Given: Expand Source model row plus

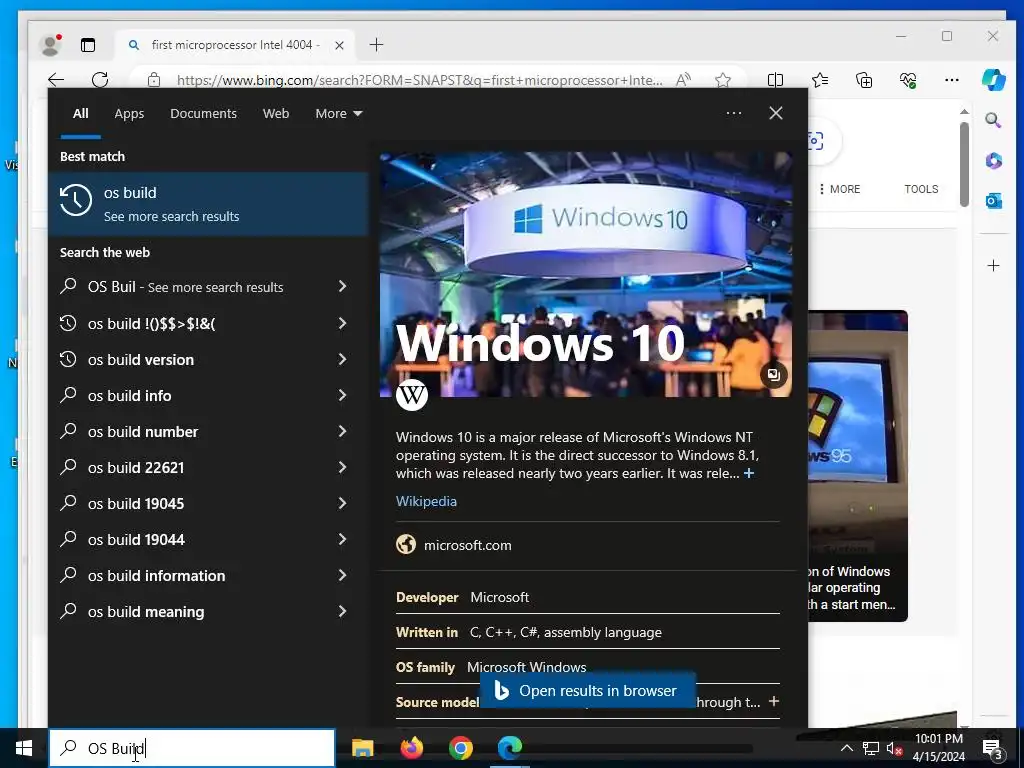Looking at the screenshot, I should (x=774, y=701).
